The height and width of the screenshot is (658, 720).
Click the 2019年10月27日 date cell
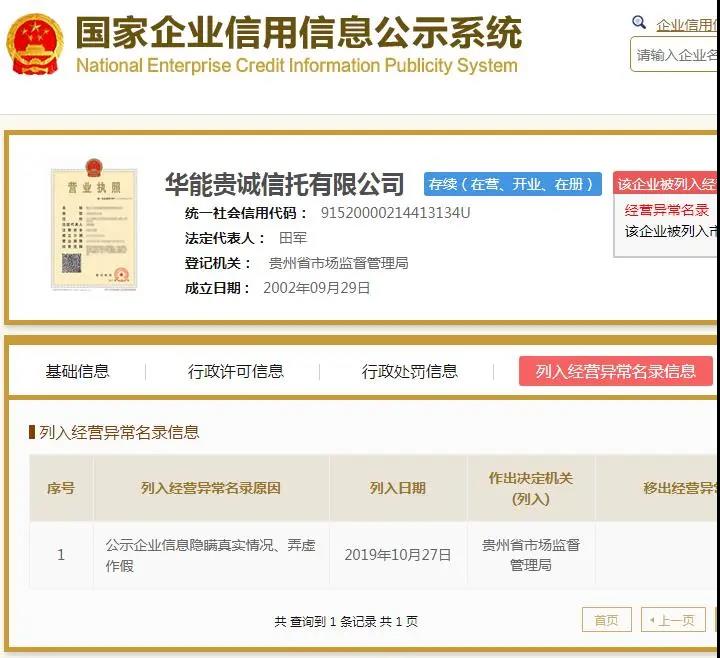click(x=398, y=554)
